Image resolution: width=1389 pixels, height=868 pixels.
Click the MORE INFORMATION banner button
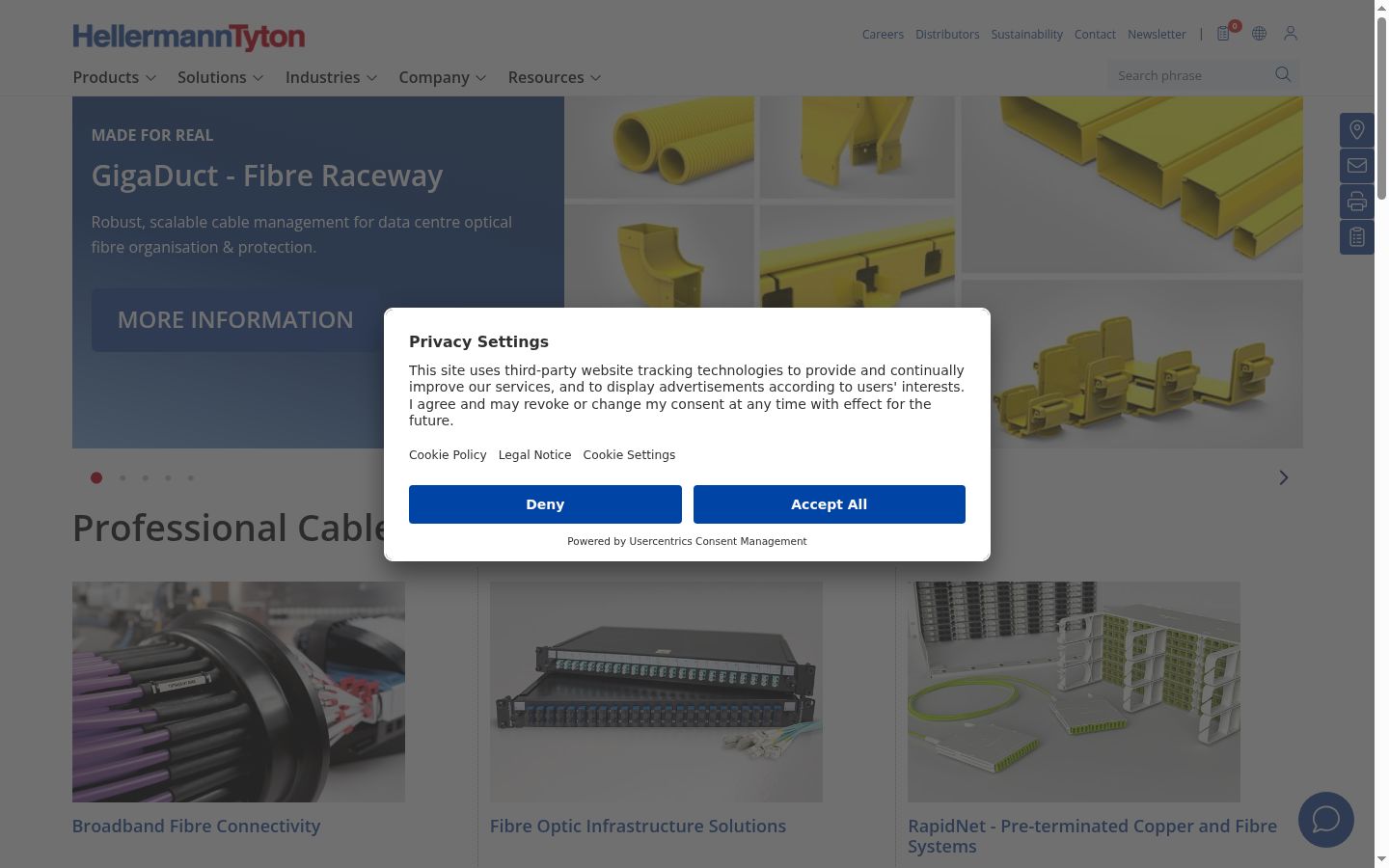(x=236, y=320)
